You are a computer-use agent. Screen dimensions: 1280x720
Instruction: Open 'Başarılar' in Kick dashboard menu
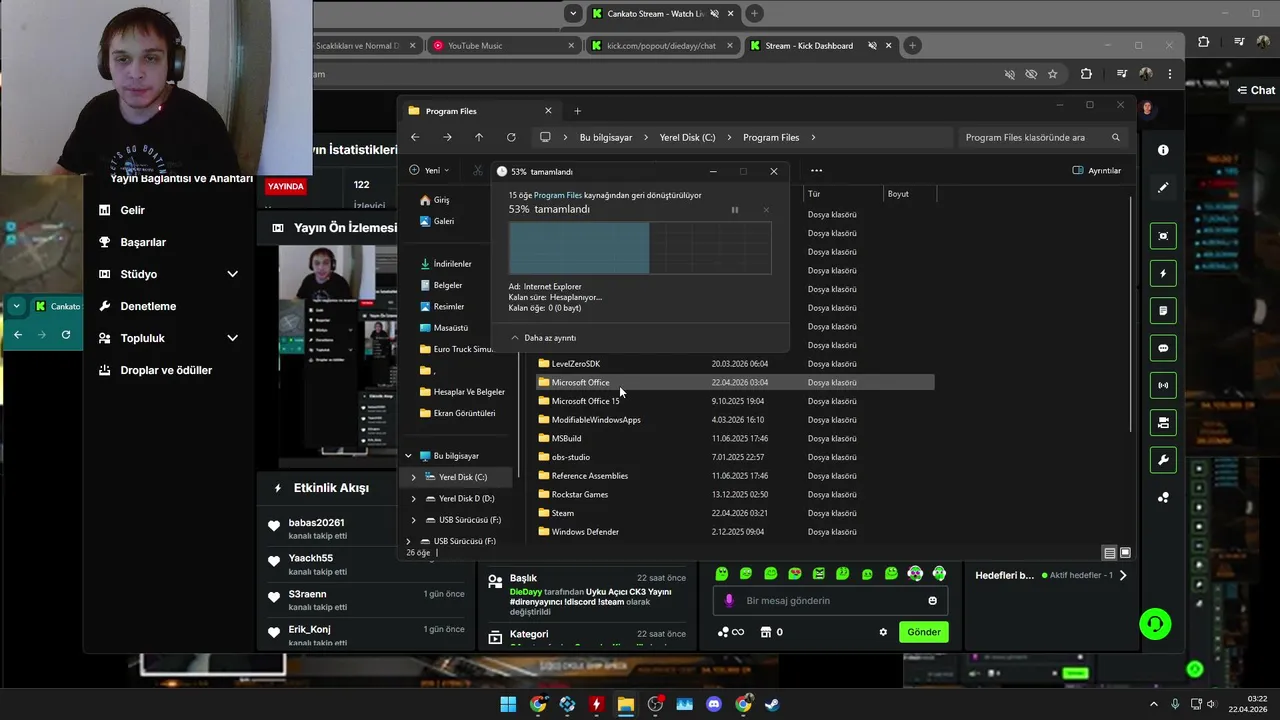143,242
